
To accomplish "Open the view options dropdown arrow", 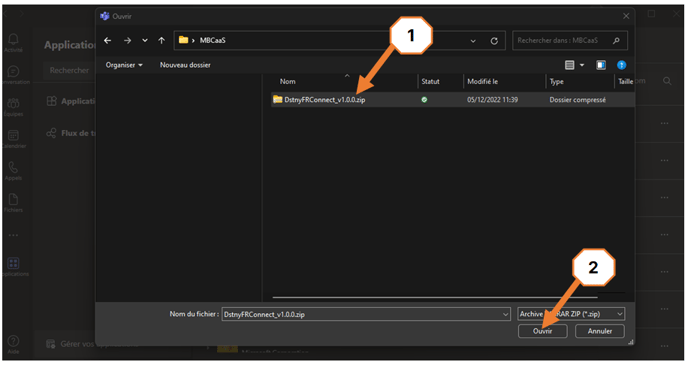I will 582,65.
